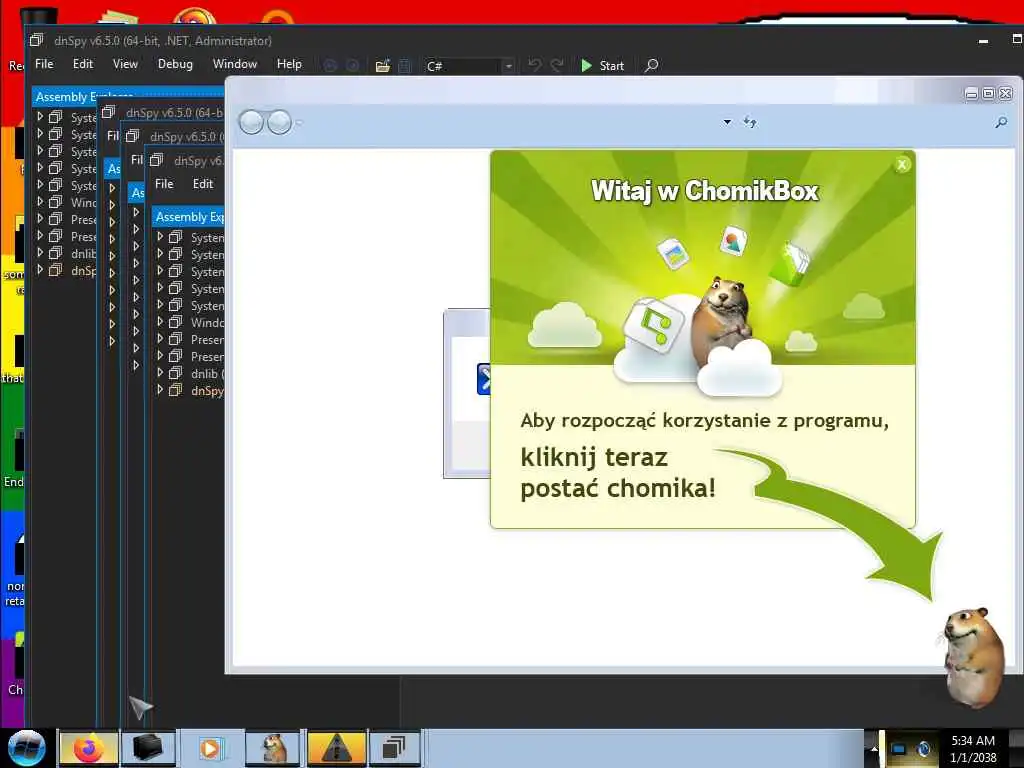This screenshot has height=768, width=1024.
Task: Click the assembly icon of dnlib in main dnSpy tree
Action: 56,253
